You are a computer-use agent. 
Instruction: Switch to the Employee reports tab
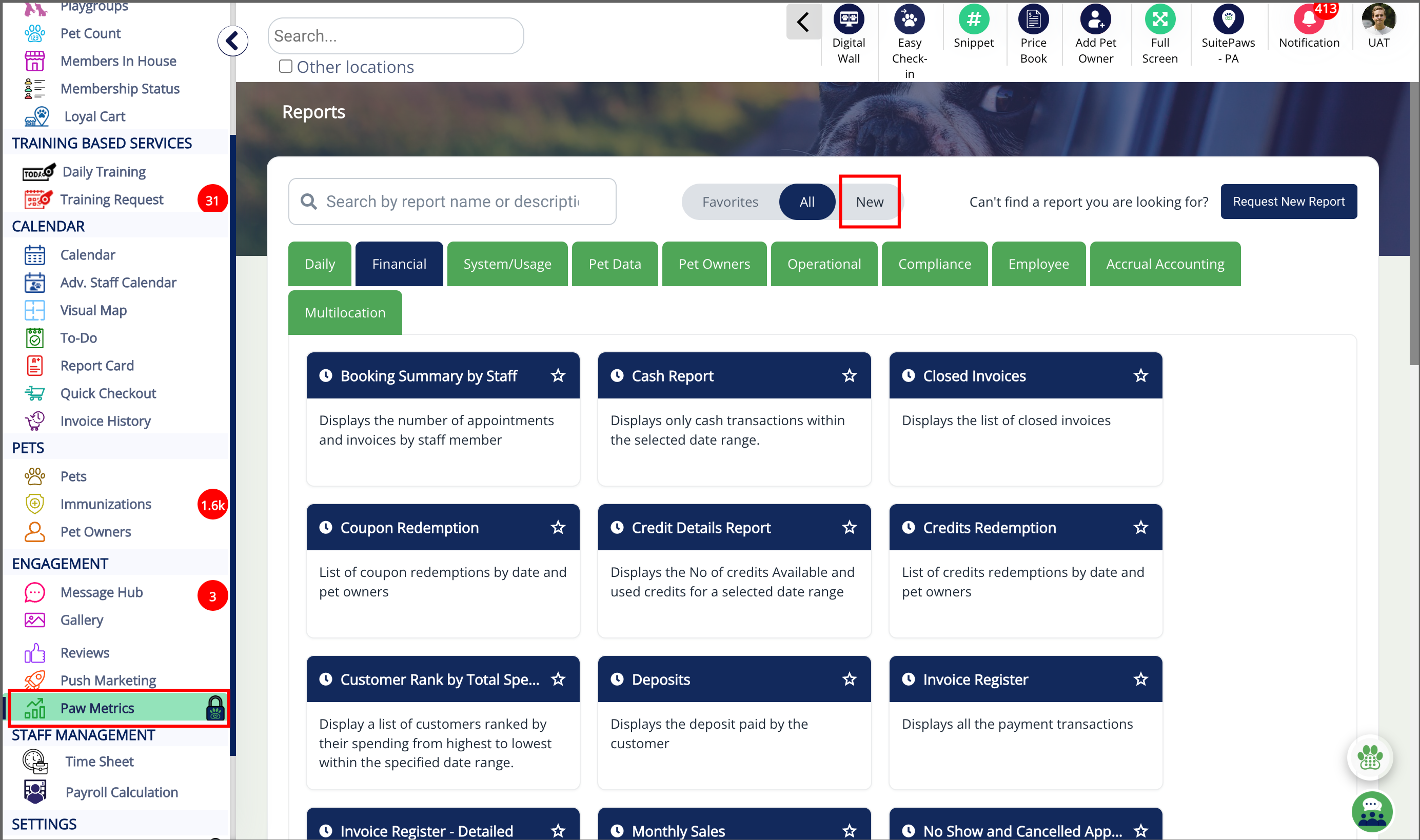pos(1038,264)
